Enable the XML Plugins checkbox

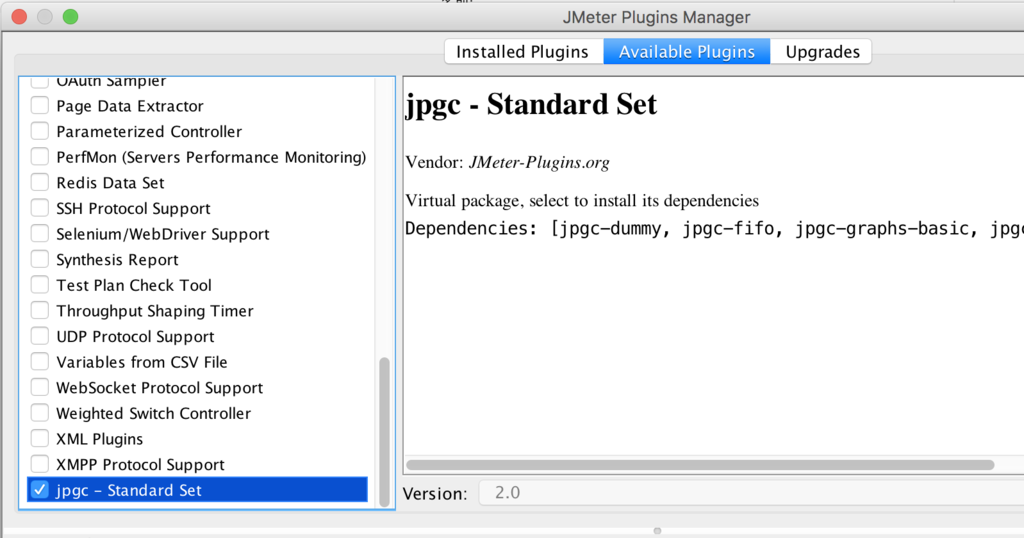40,438
